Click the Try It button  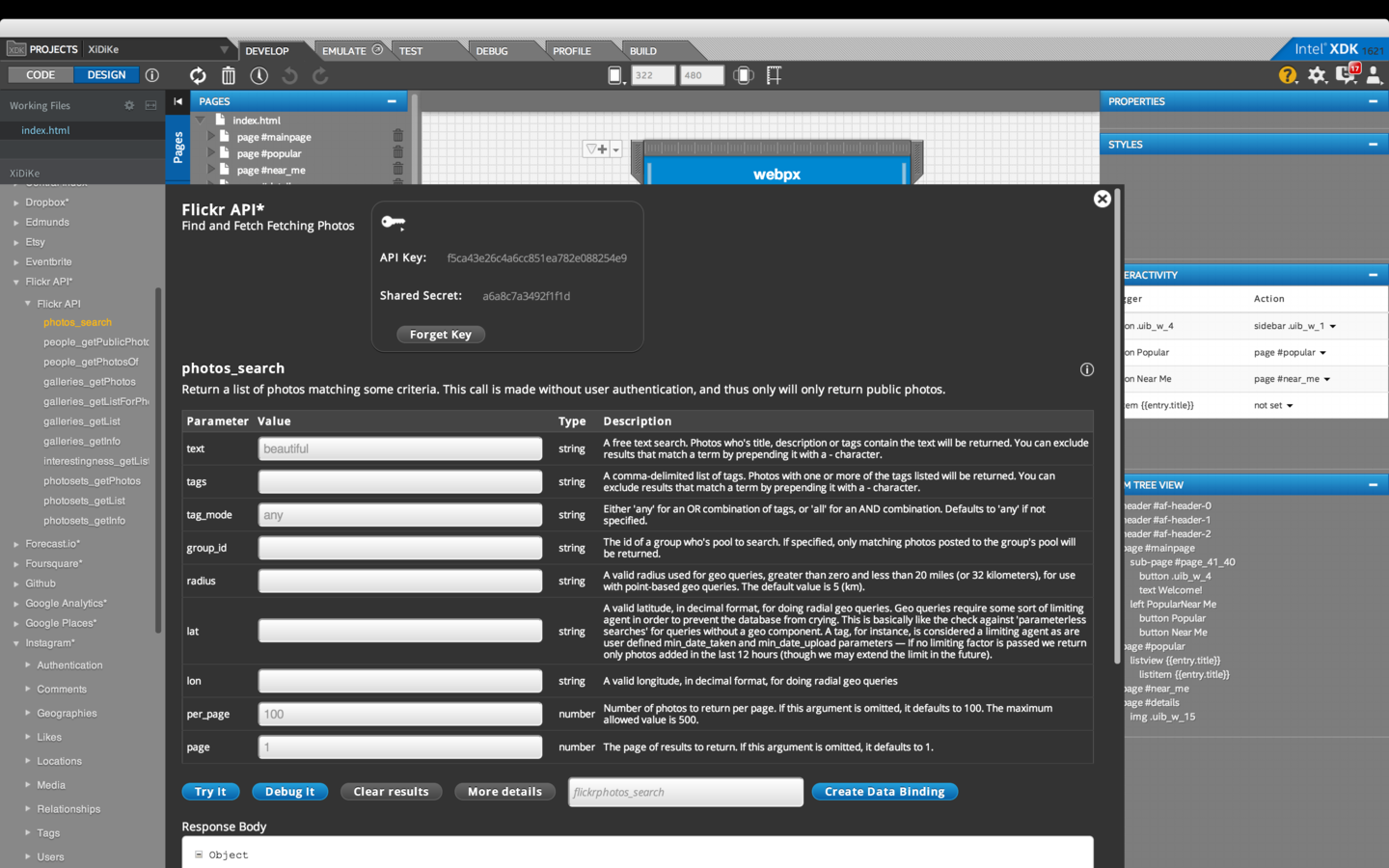(210, 792)
